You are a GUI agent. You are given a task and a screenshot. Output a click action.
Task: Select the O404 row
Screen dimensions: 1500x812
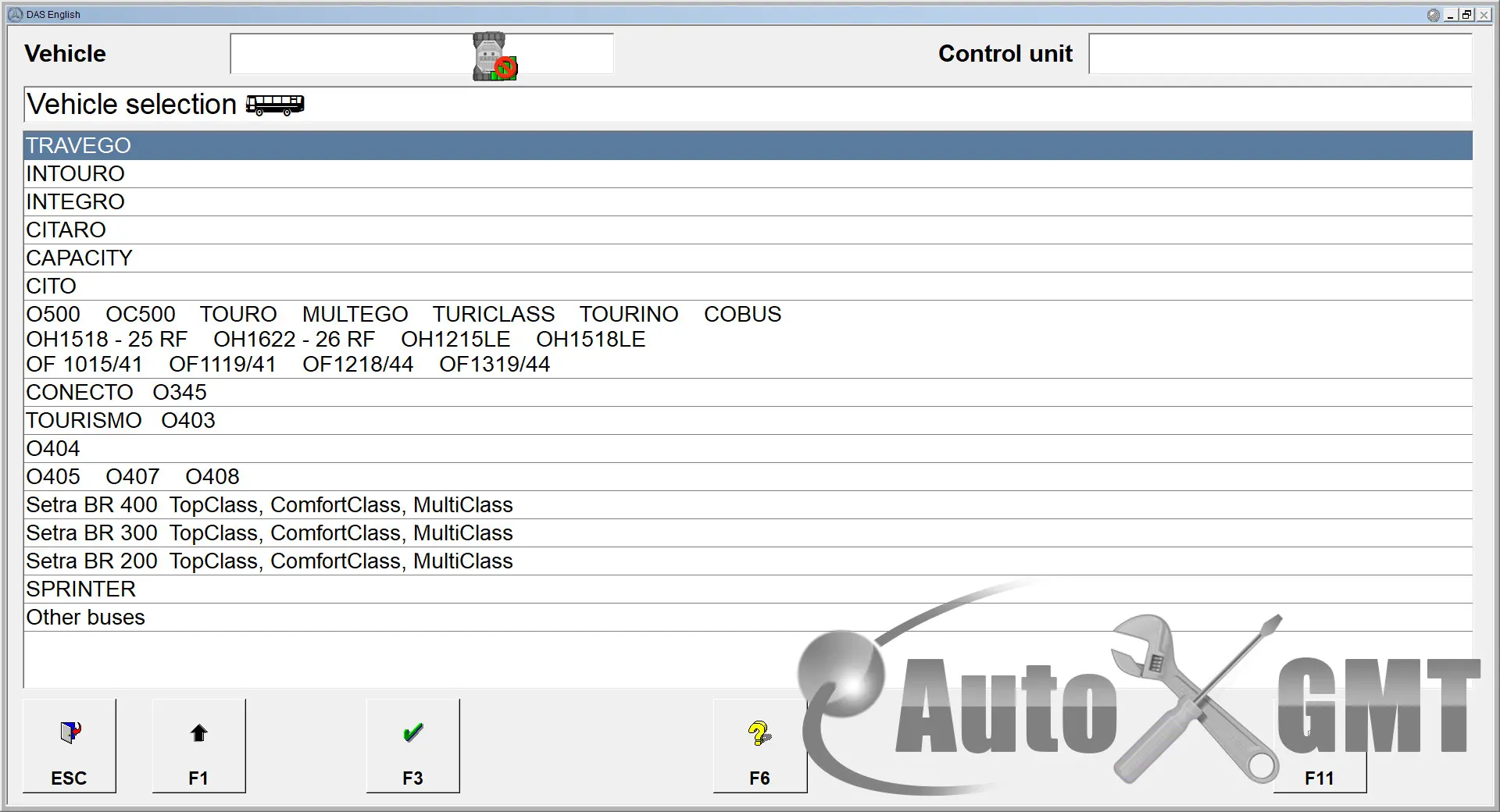click(x=748, y=449)
